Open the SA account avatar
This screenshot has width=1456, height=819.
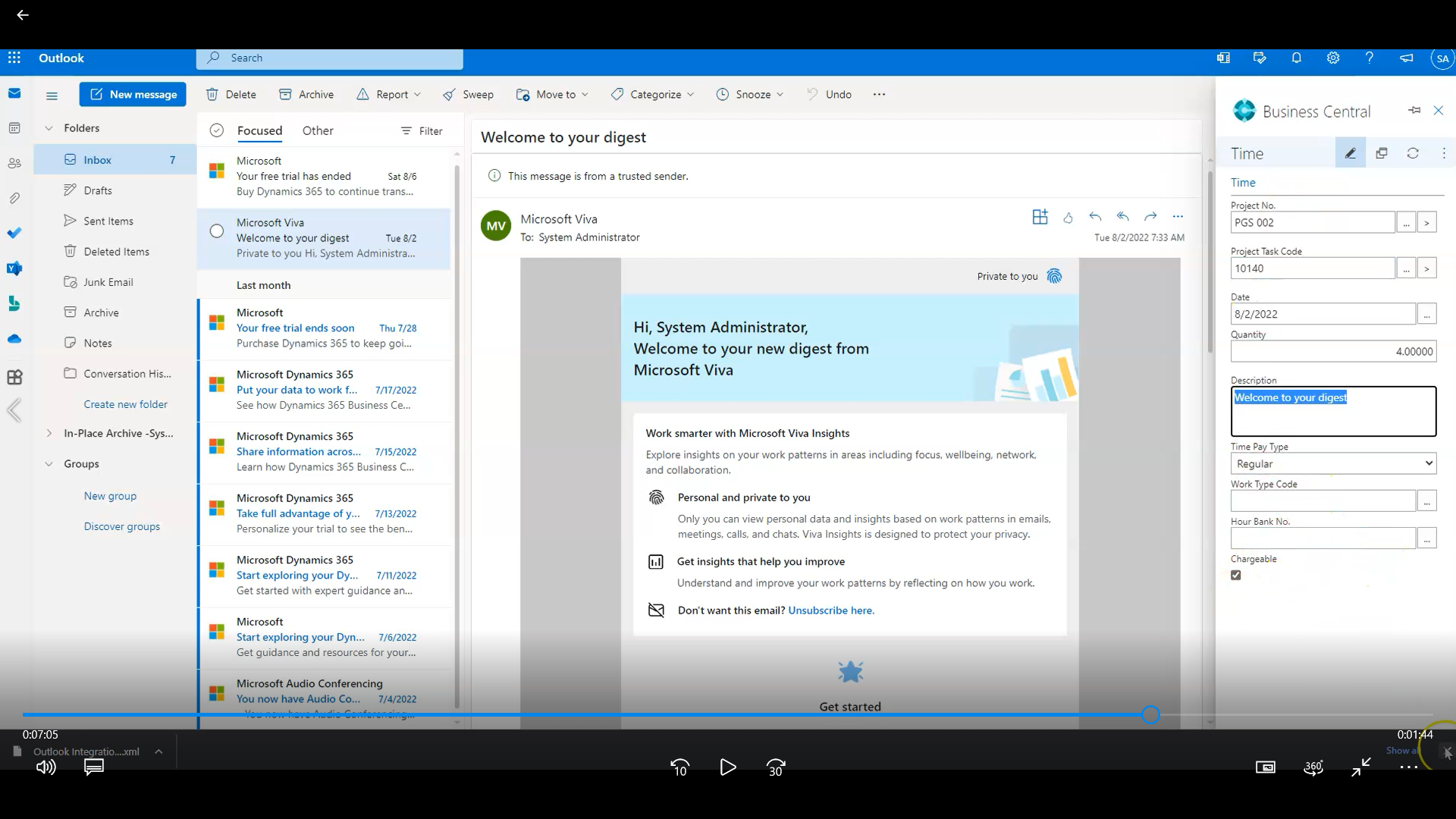tap(1442, 58)
